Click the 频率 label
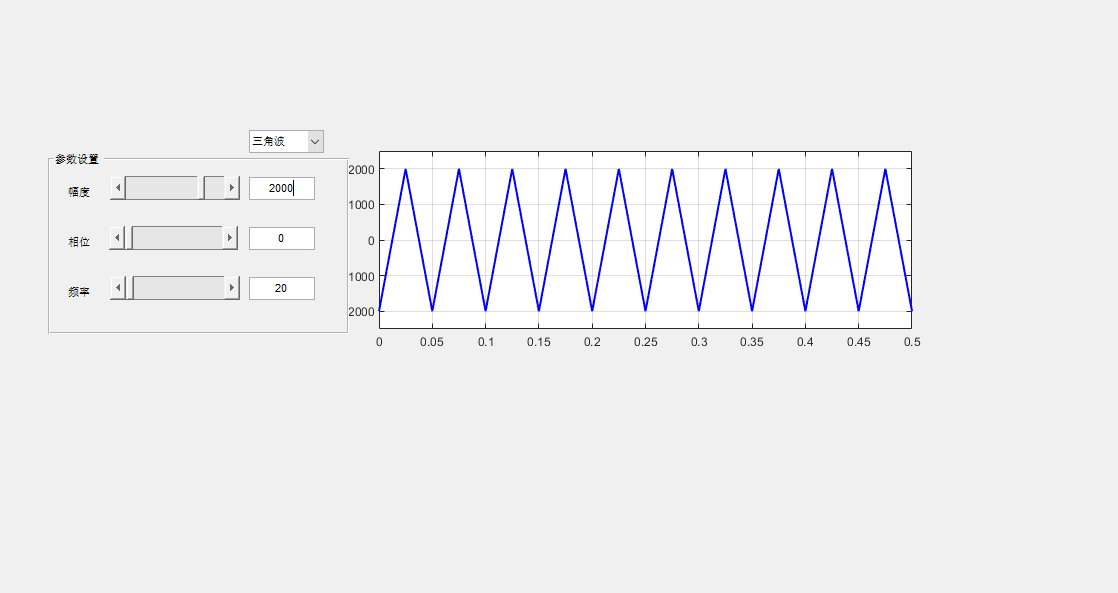 79,292
